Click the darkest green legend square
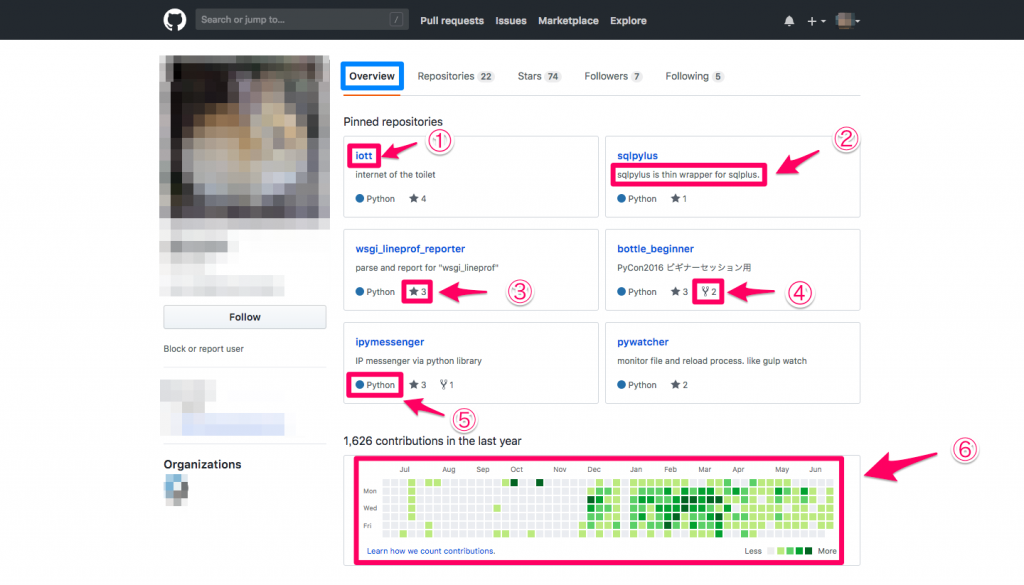Screen dimensions: 1024x585 point(809,551)
